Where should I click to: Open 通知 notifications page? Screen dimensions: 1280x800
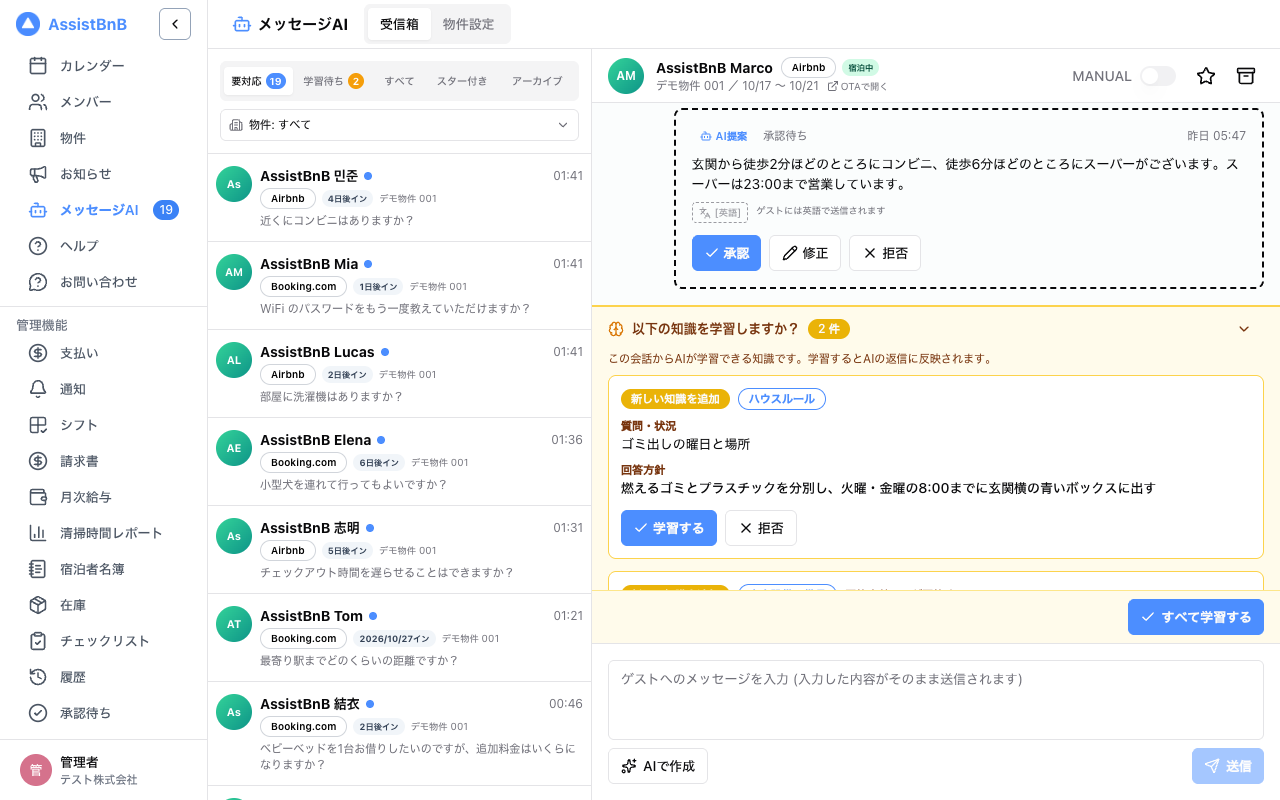[104, 389]
